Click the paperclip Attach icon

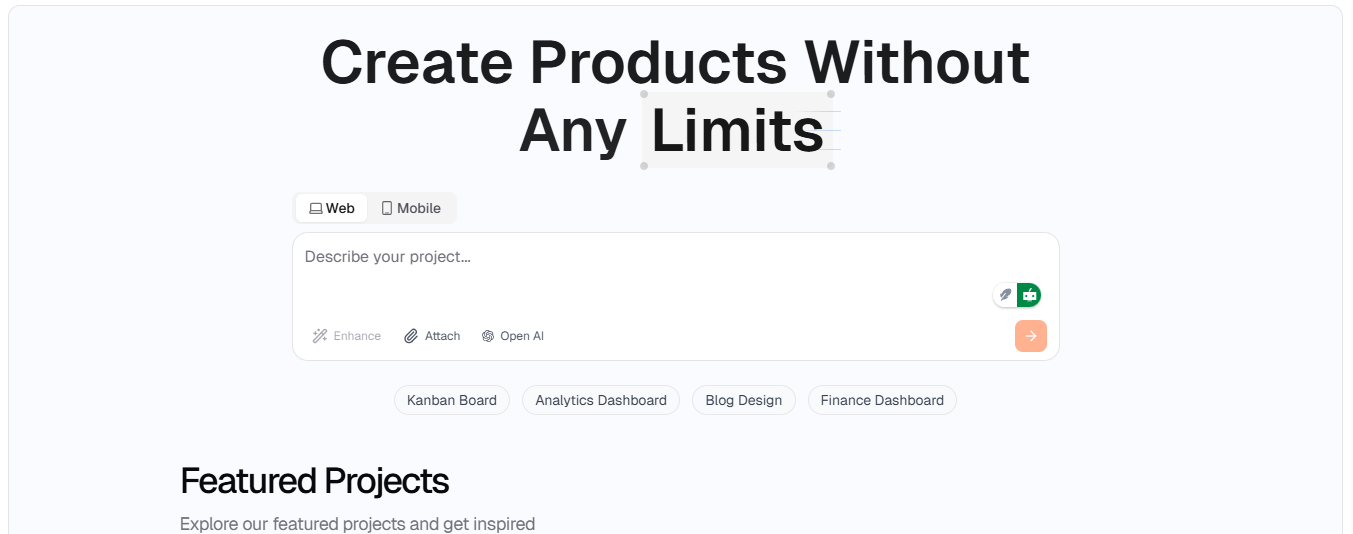coord(411,336)
